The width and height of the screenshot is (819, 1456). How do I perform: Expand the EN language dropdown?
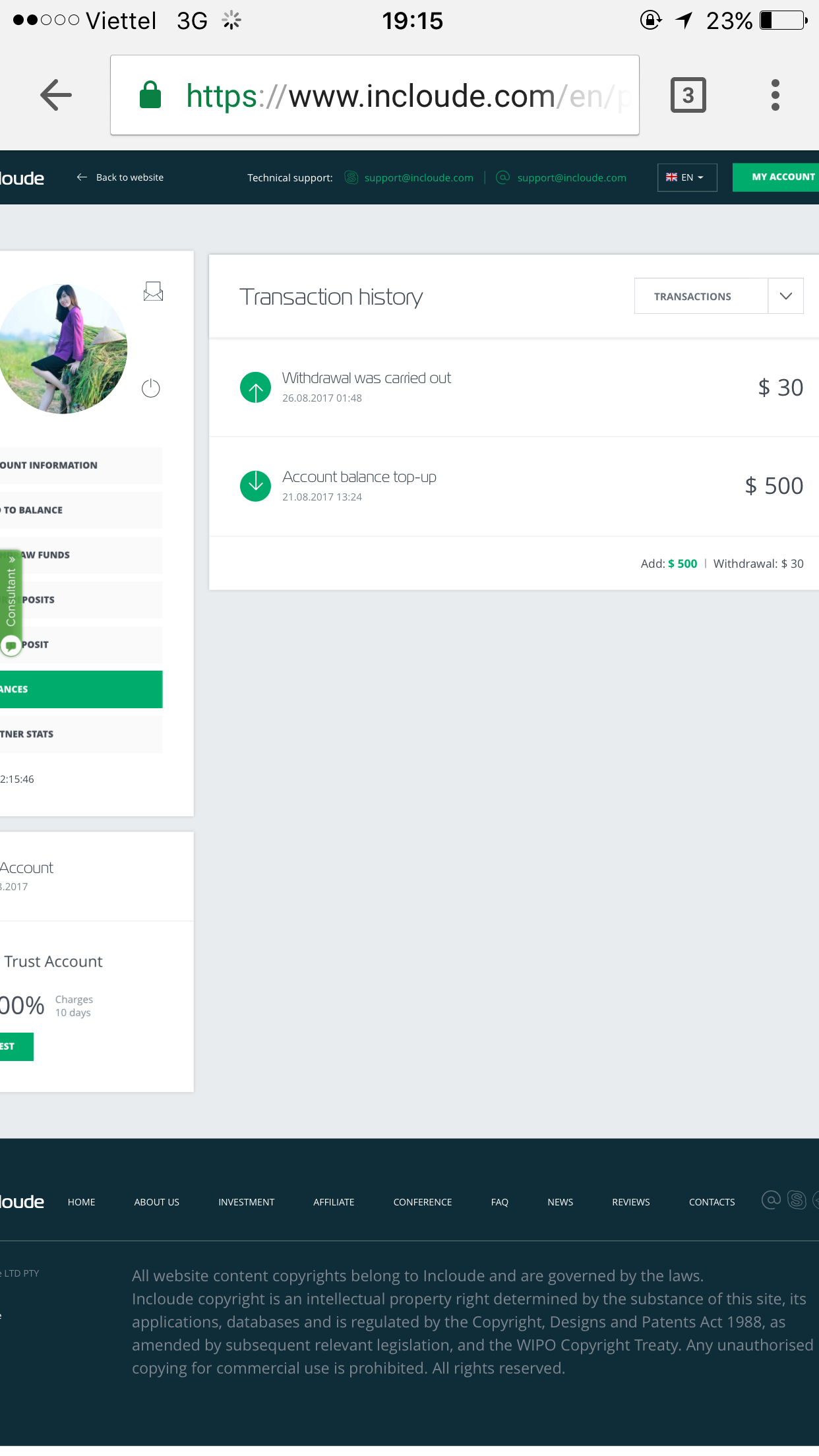point(686,177)
